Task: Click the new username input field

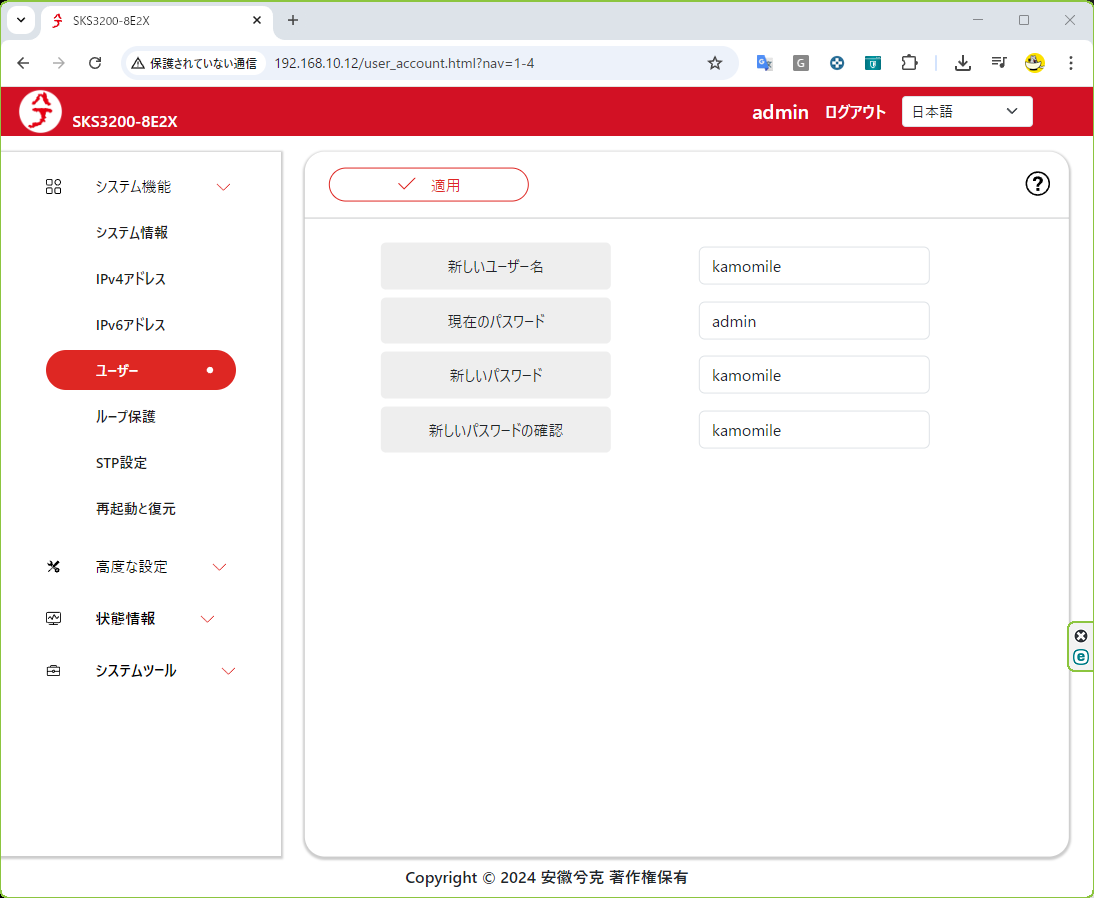Action: (x=814, y=266)
